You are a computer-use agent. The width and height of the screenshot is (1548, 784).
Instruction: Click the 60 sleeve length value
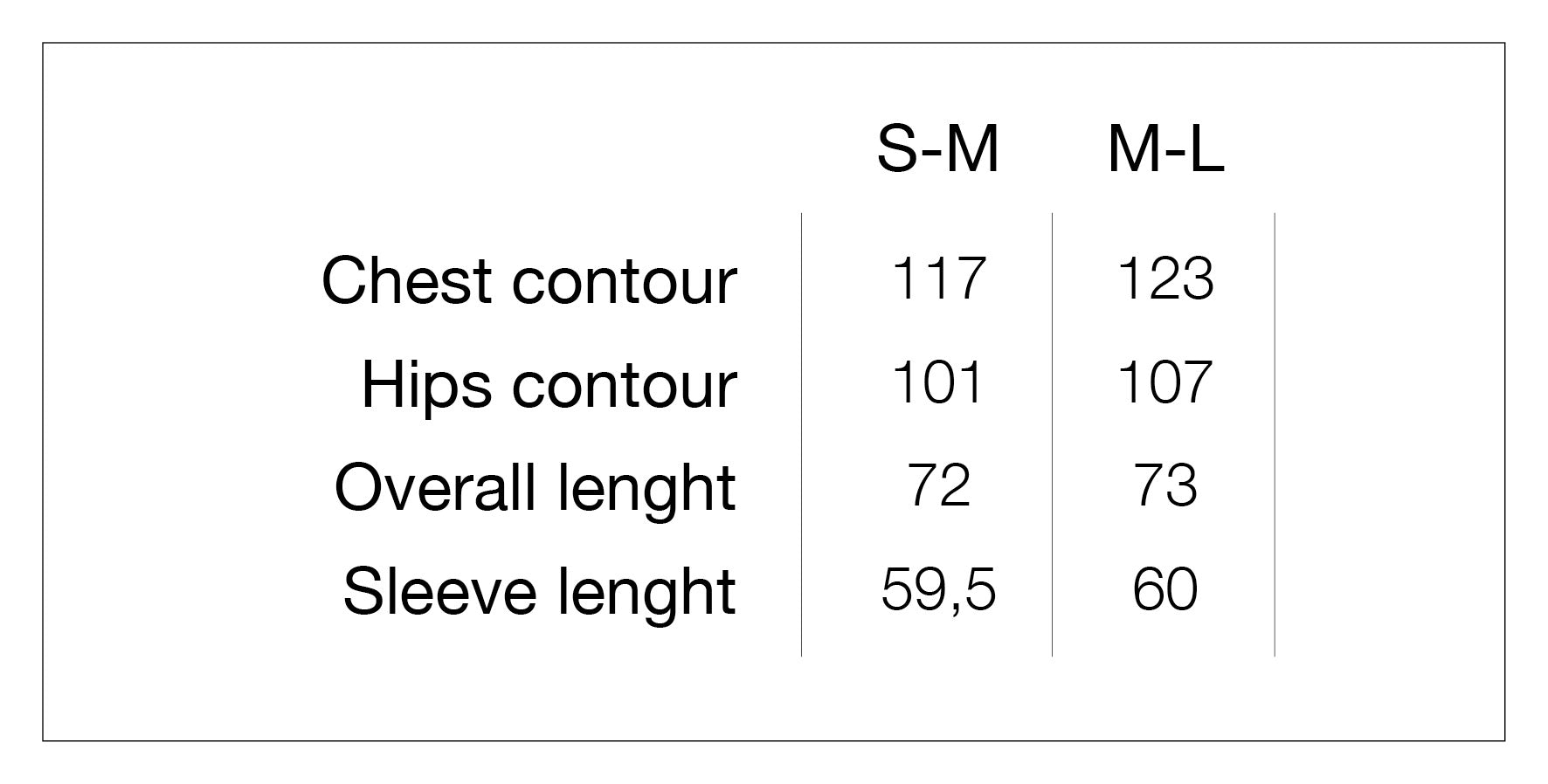(x=1165, y=590)
